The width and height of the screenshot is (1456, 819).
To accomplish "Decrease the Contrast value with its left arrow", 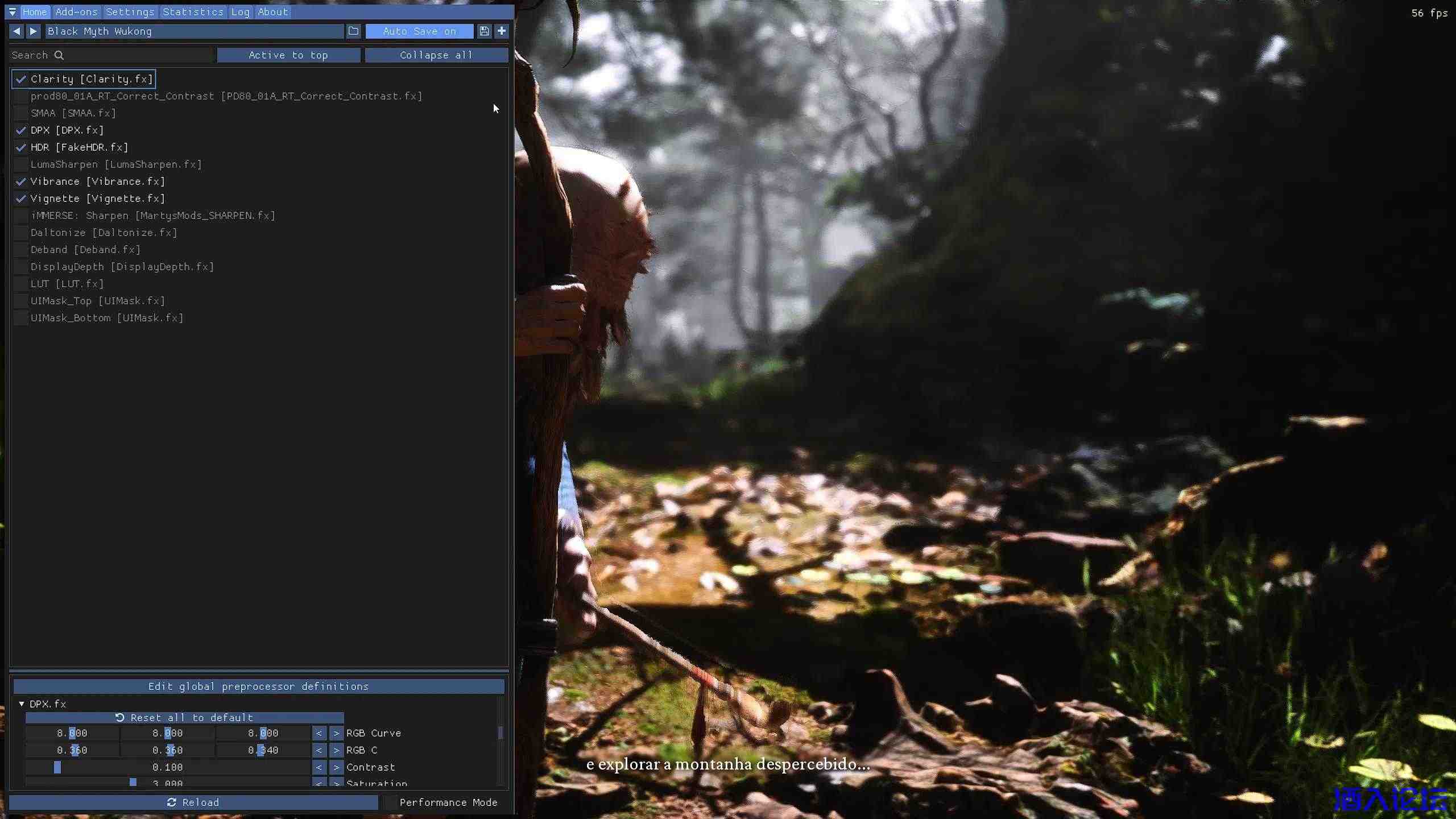I will click(319, 767).
